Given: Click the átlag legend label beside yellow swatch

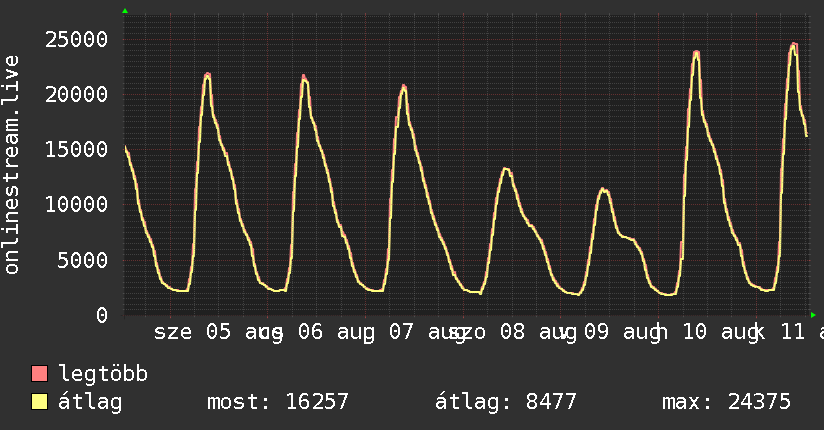Looking at the screenshot, I should (x=90, y=402).
